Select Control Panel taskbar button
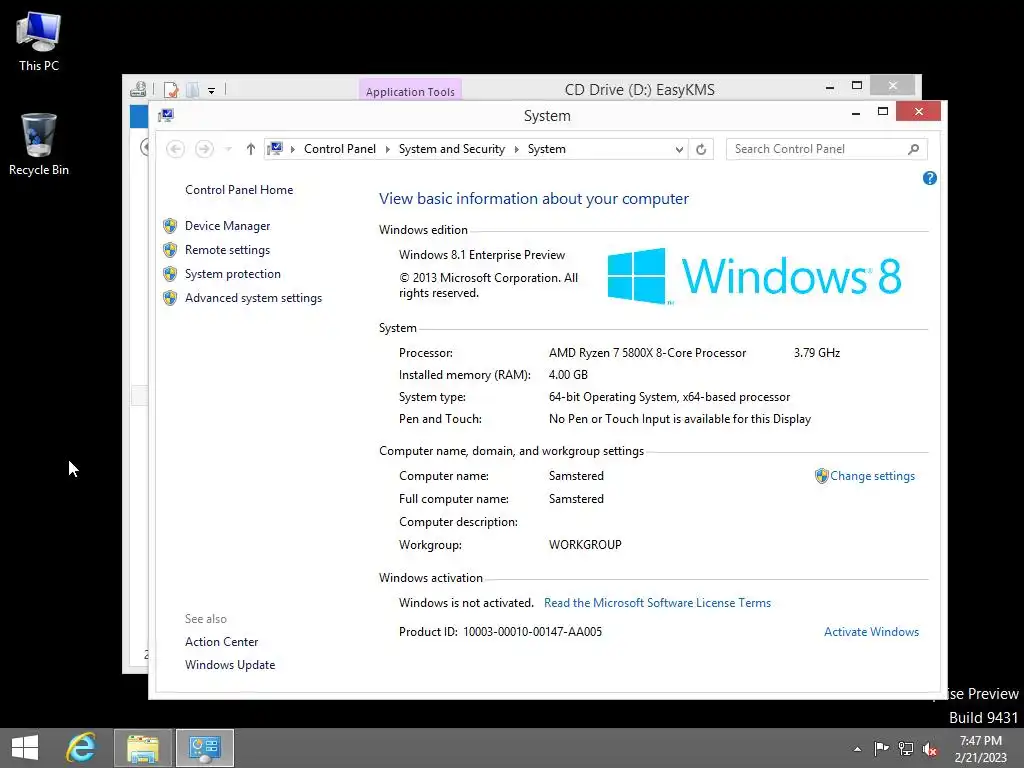Viewport: 1024px width, 768px height. pyautogui.click(x=204, y=748)
